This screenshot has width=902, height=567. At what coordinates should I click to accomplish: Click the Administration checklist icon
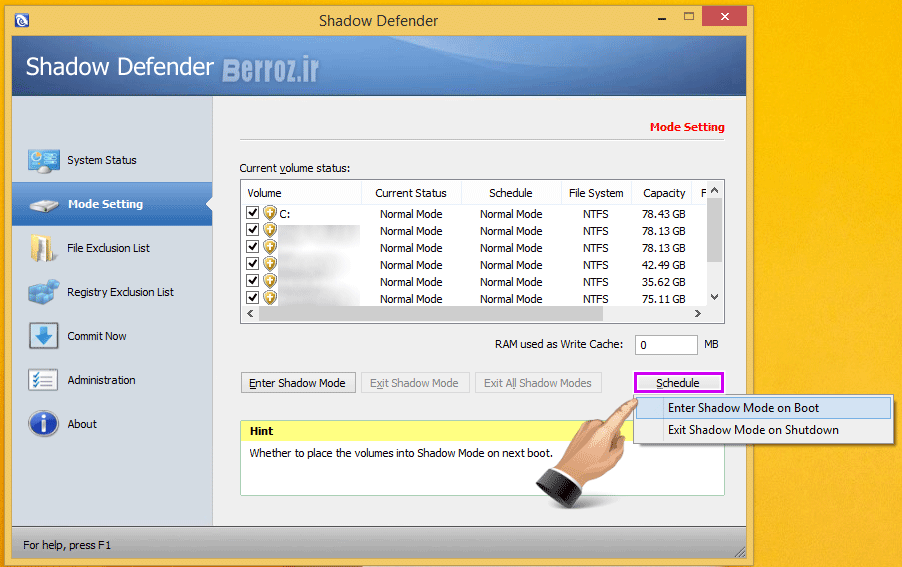point(43,380)
